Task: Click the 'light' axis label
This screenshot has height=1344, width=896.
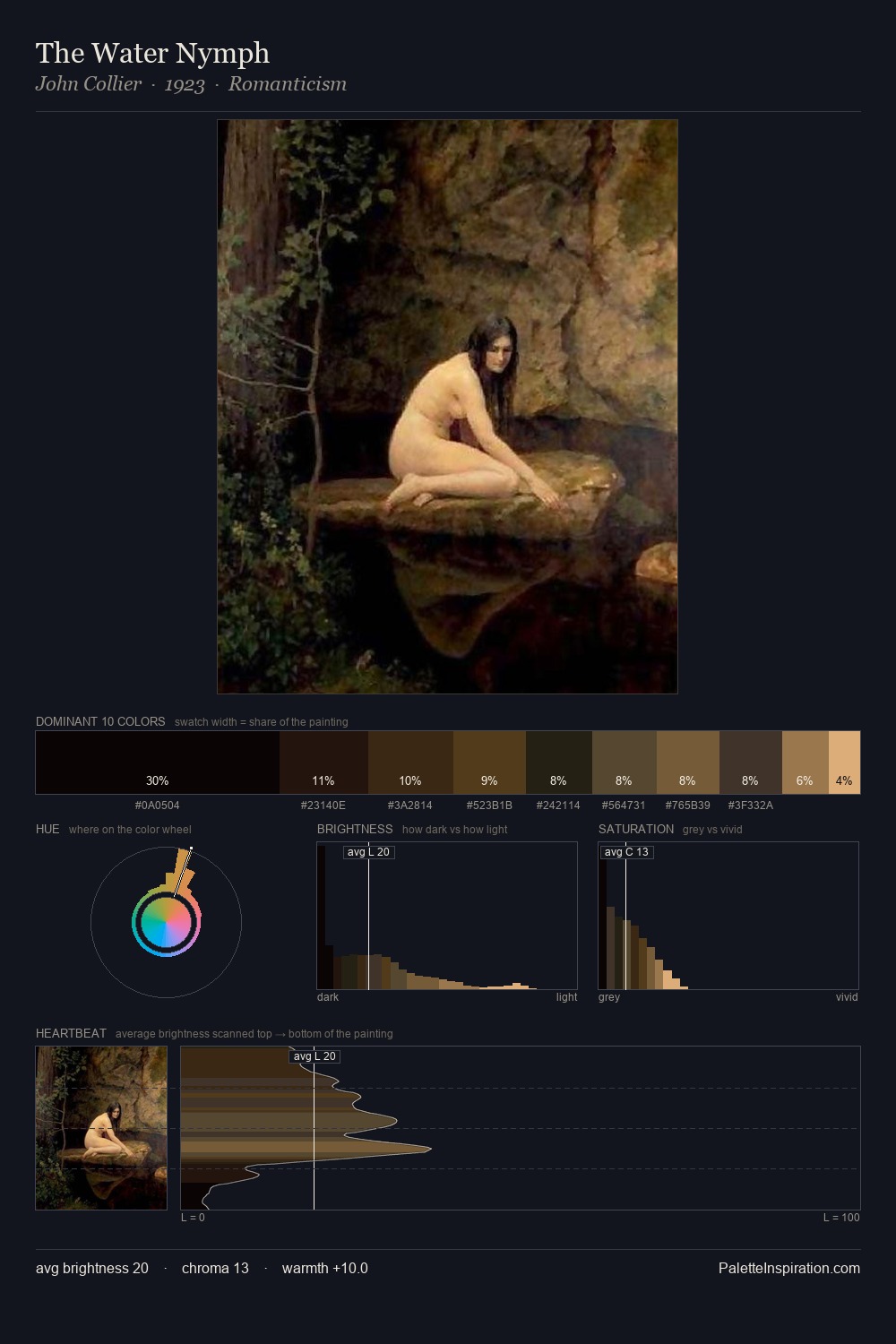Action: [567, 997]
